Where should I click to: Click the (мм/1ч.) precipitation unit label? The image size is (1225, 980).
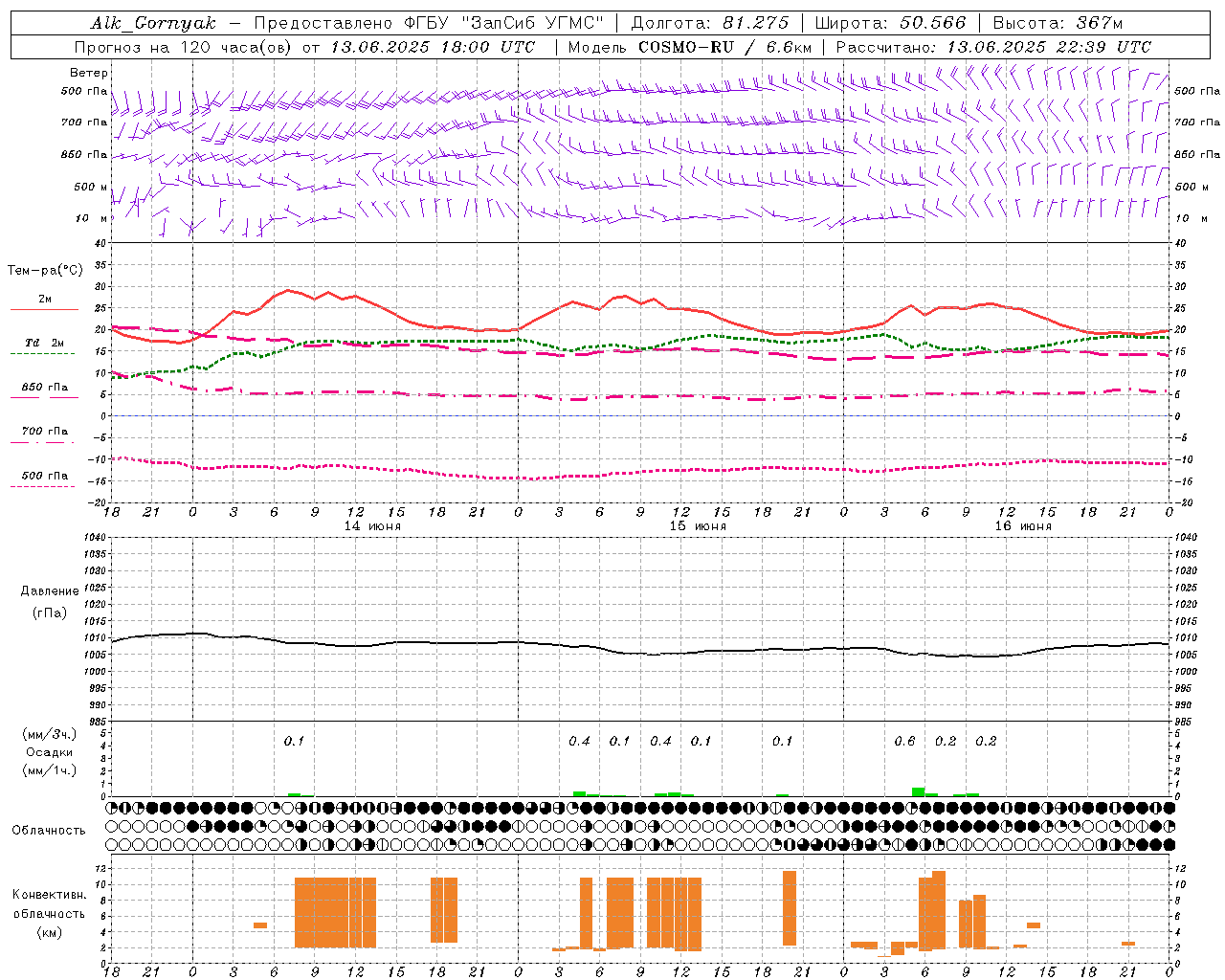point(50,771)
